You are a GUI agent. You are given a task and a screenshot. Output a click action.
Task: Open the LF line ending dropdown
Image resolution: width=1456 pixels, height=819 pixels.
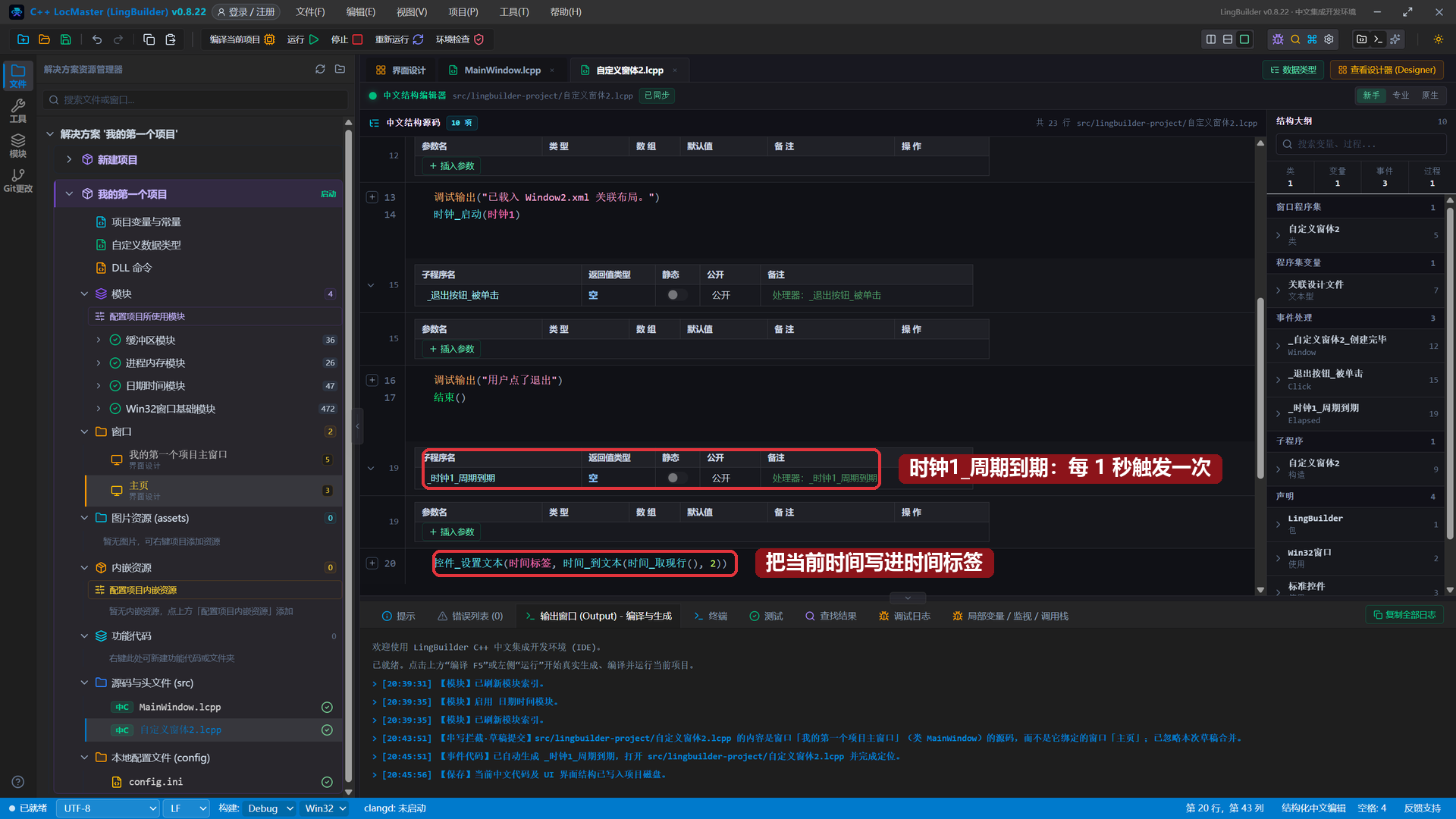[187, 808]
